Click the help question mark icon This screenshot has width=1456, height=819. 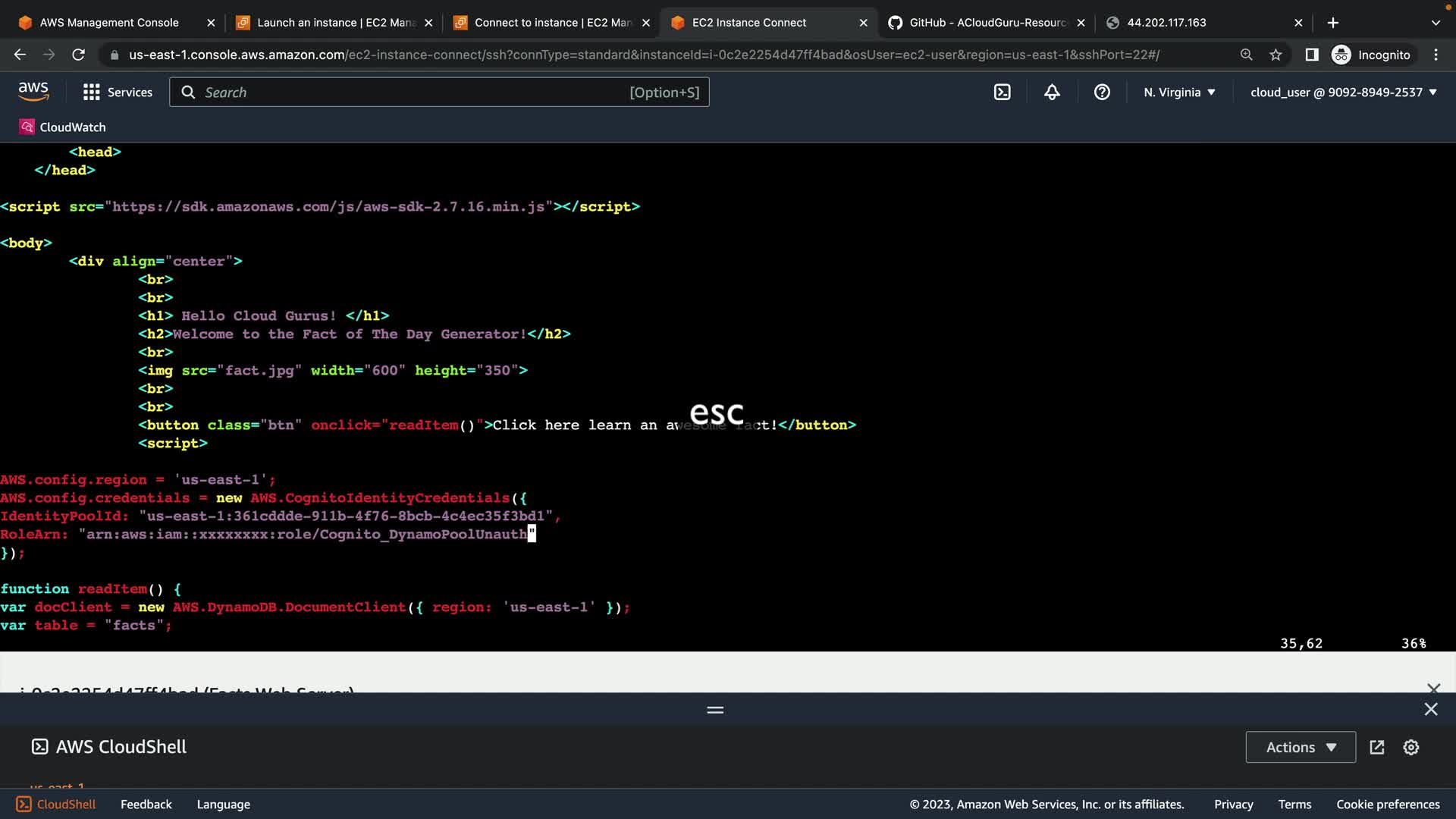click(1102, 92)
